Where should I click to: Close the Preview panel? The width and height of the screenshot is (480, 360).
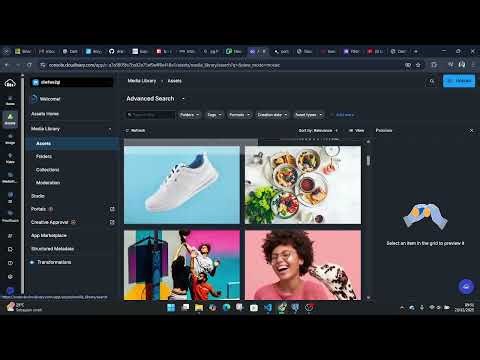coord(471,130)
